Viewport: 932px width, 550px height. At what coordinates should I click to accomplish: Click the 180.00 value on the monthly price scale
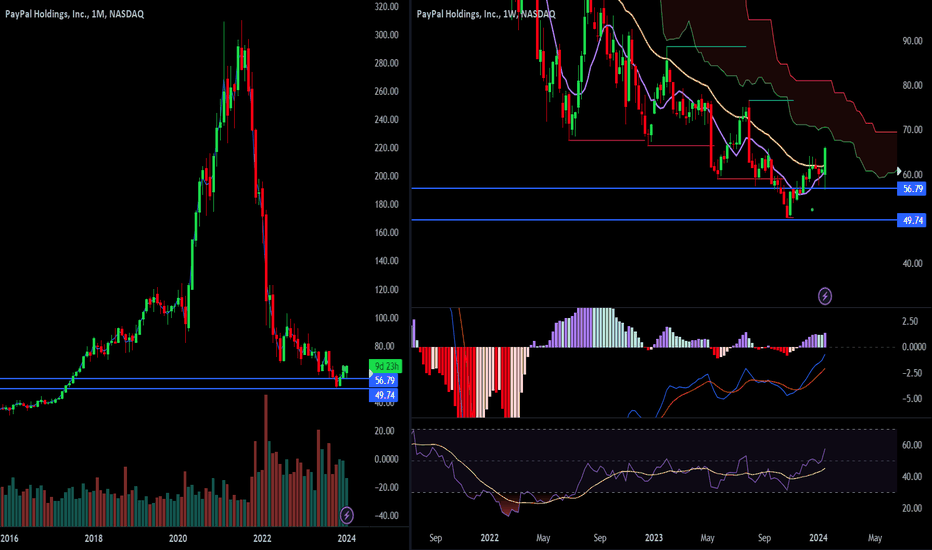386,204
